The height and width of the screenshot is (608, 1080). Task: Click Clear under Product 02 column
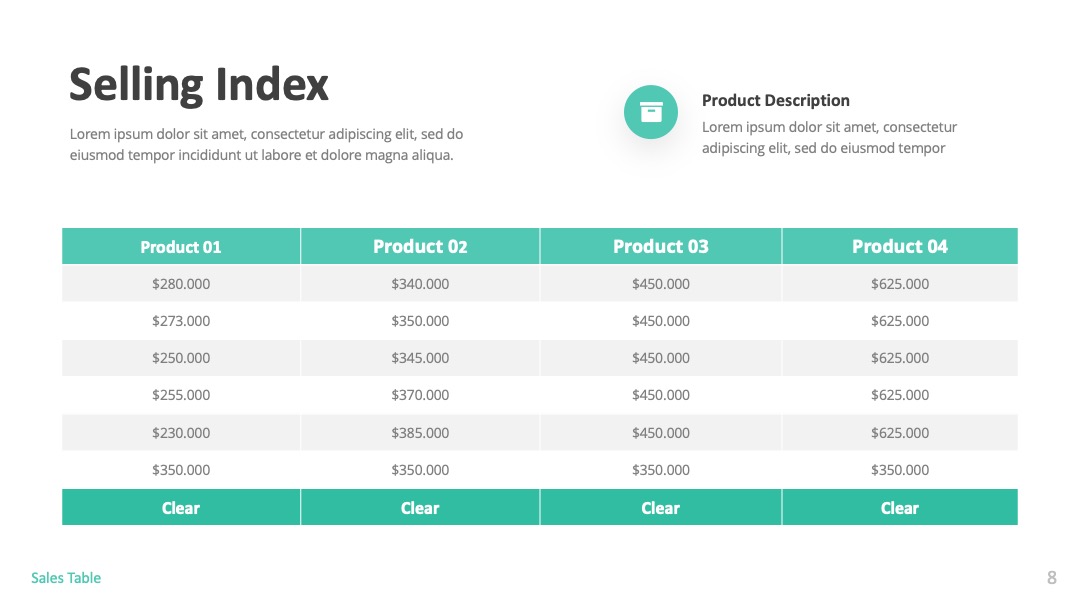point(420,507)
